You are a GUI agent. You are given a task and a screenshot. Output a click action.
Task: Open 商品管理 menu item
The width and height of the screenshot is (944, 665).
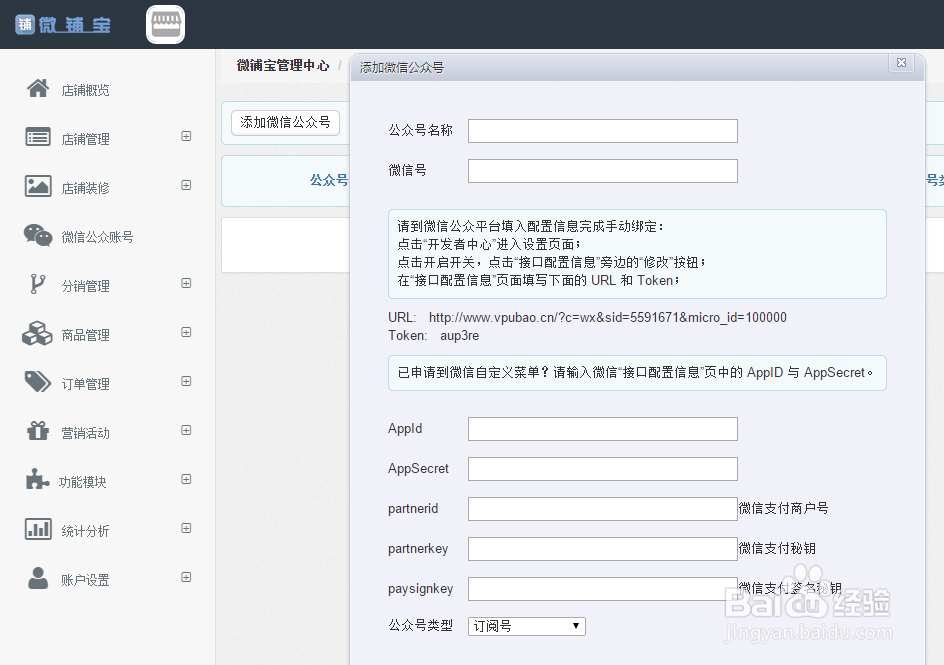[x=85, y=335]
